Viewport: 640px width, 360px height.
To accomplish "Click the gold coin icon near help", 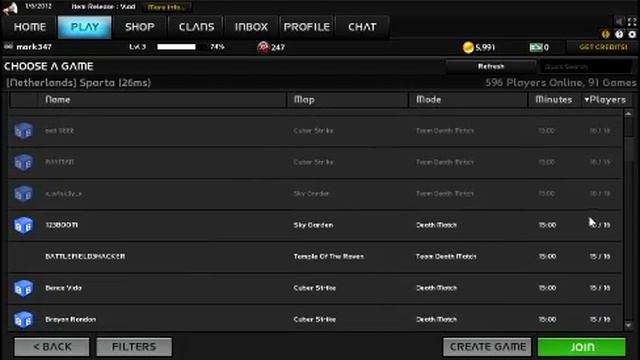I will 606,34.
